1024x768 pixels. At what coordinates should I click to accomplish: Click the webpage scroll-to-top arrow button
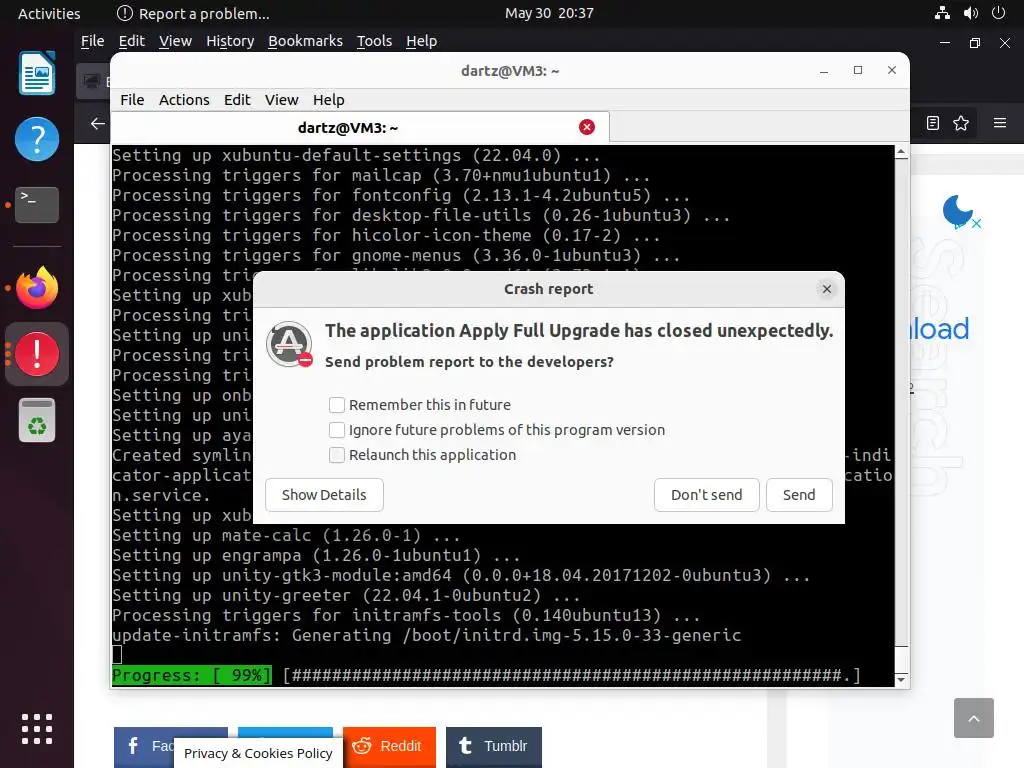(x=973, y=718)
